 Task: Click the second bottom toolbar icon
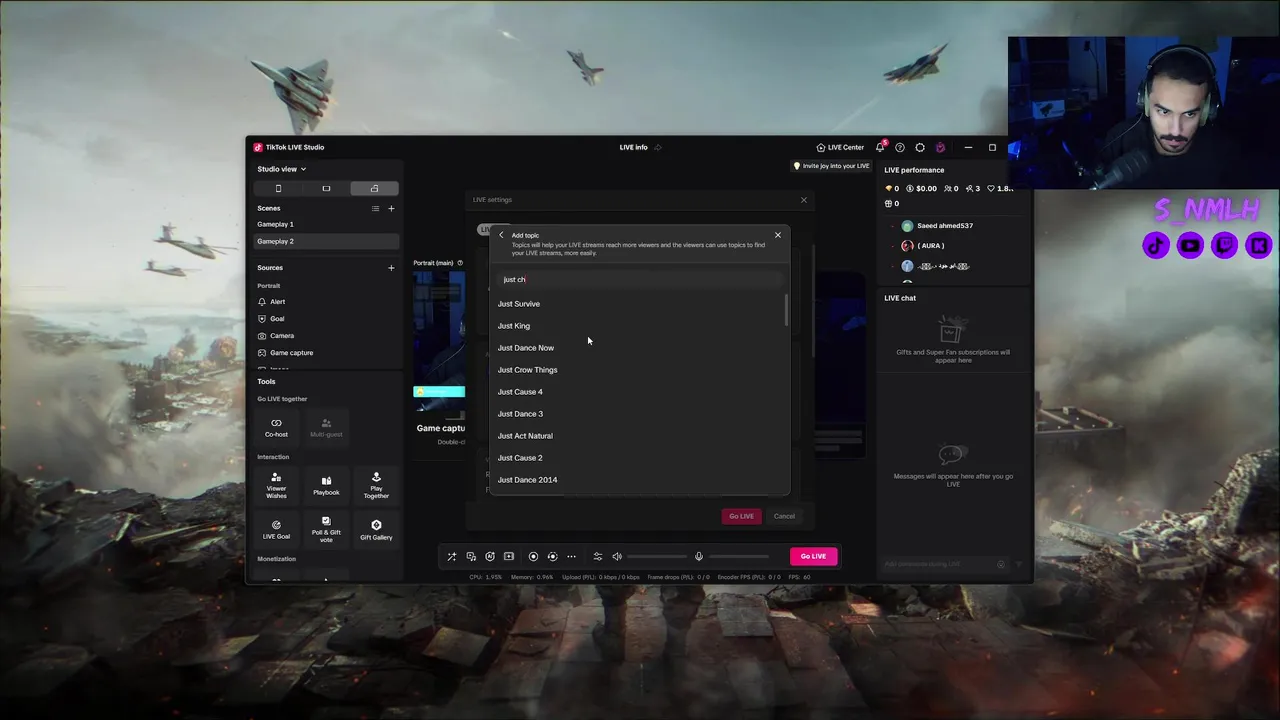pos(471,556)
